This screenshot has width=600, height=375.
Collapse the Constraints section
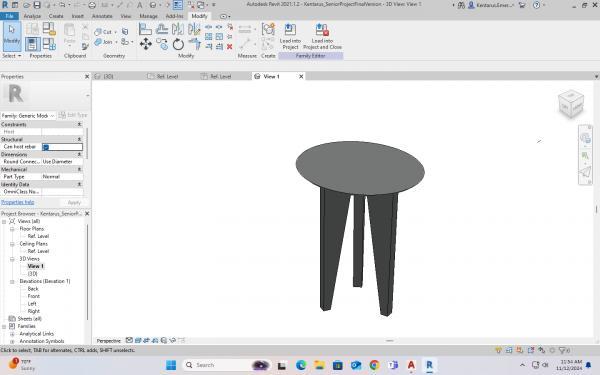pos(80,125)
